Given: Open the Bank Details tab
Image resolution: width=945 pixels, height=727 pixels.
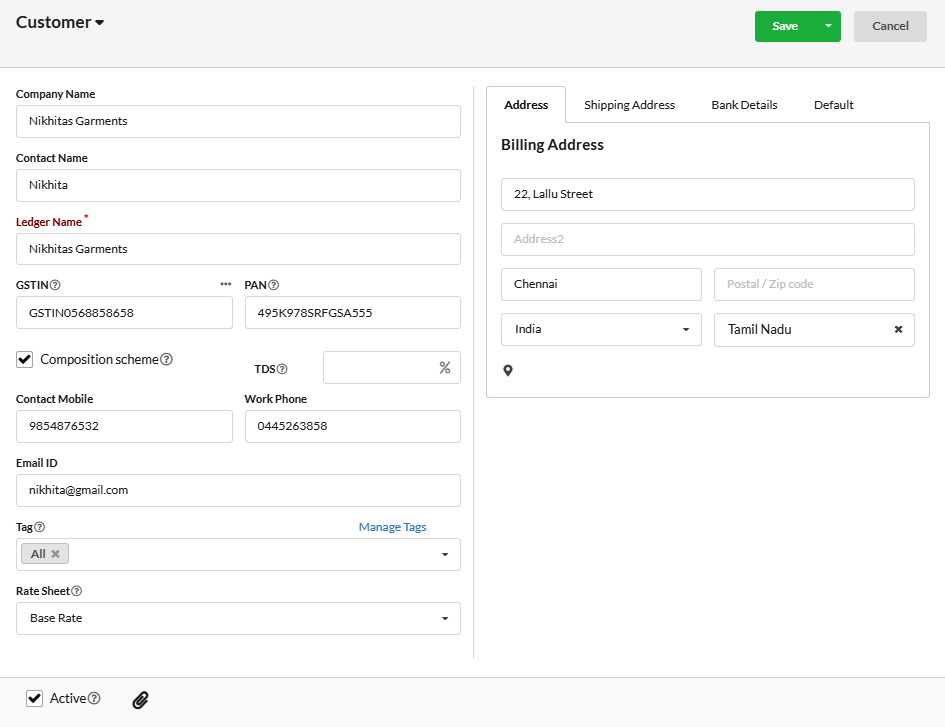Looking at the screenshot, I should coord(744,105).
